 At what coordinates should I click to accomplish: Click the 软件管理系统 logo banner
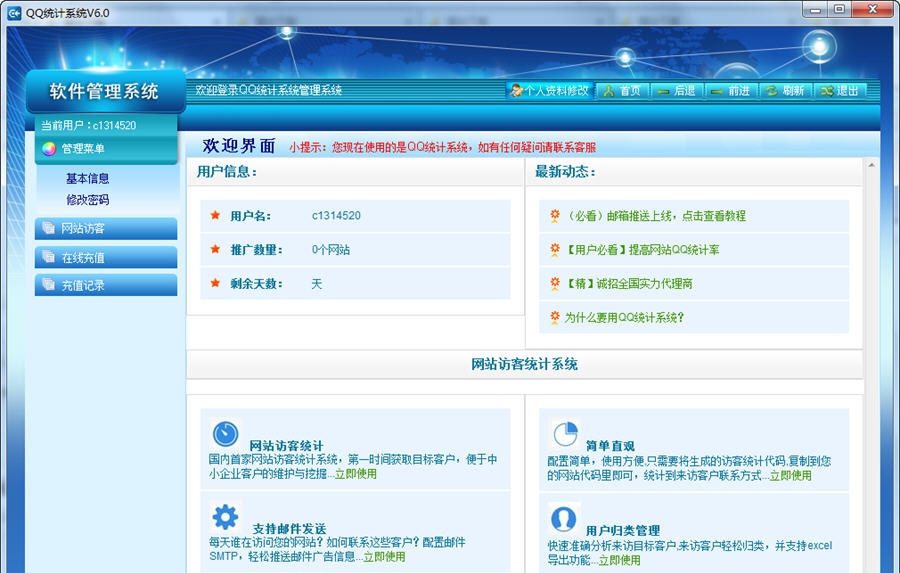coord(106,92)
